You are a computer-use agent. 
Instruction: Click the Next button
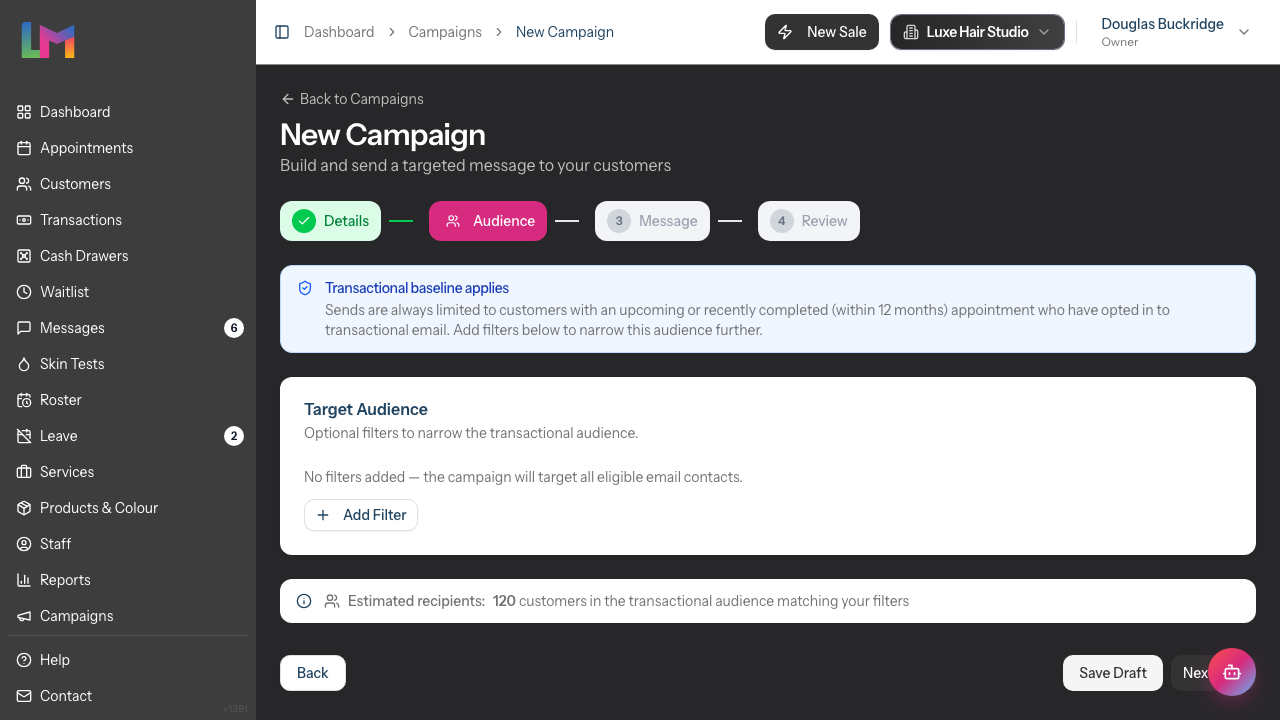(1195, 673)
